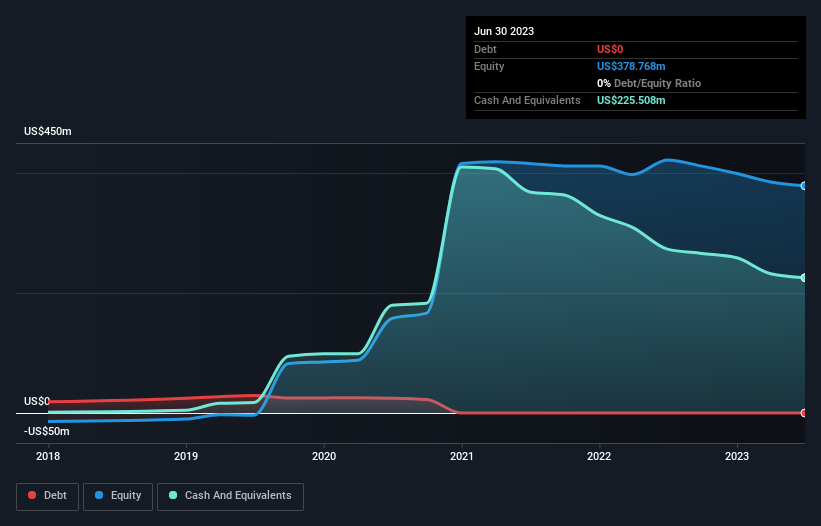The height and width of the screenshot is (526, 821).
Task: Click the US$0 y-axis label
Action: 37,401
